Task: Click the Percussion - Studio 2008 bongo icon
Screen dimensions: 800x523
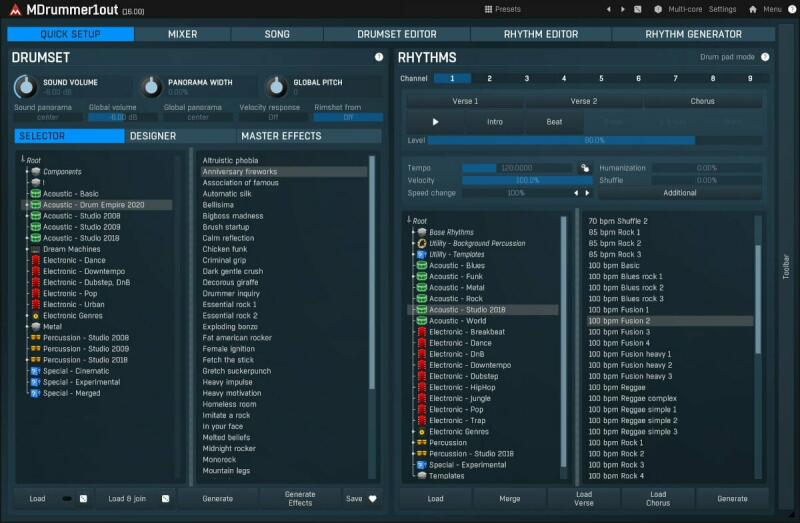Action: pyautogui.click(x=36, y=338)
